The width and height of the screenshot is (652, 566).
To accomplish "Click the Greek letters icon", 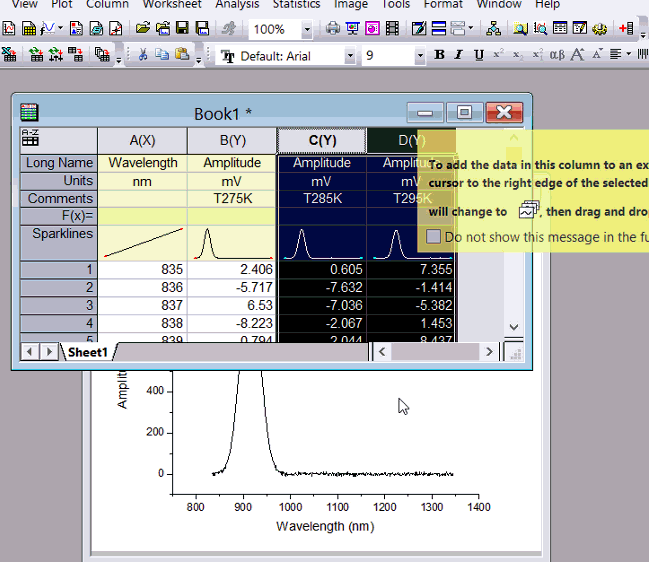I will 557,54.
